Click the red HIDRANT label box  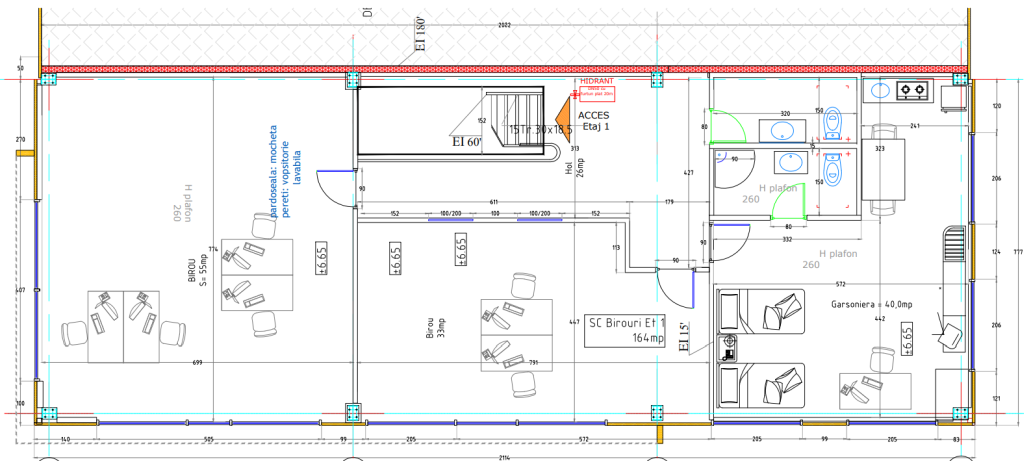click(x=597, y=91)
